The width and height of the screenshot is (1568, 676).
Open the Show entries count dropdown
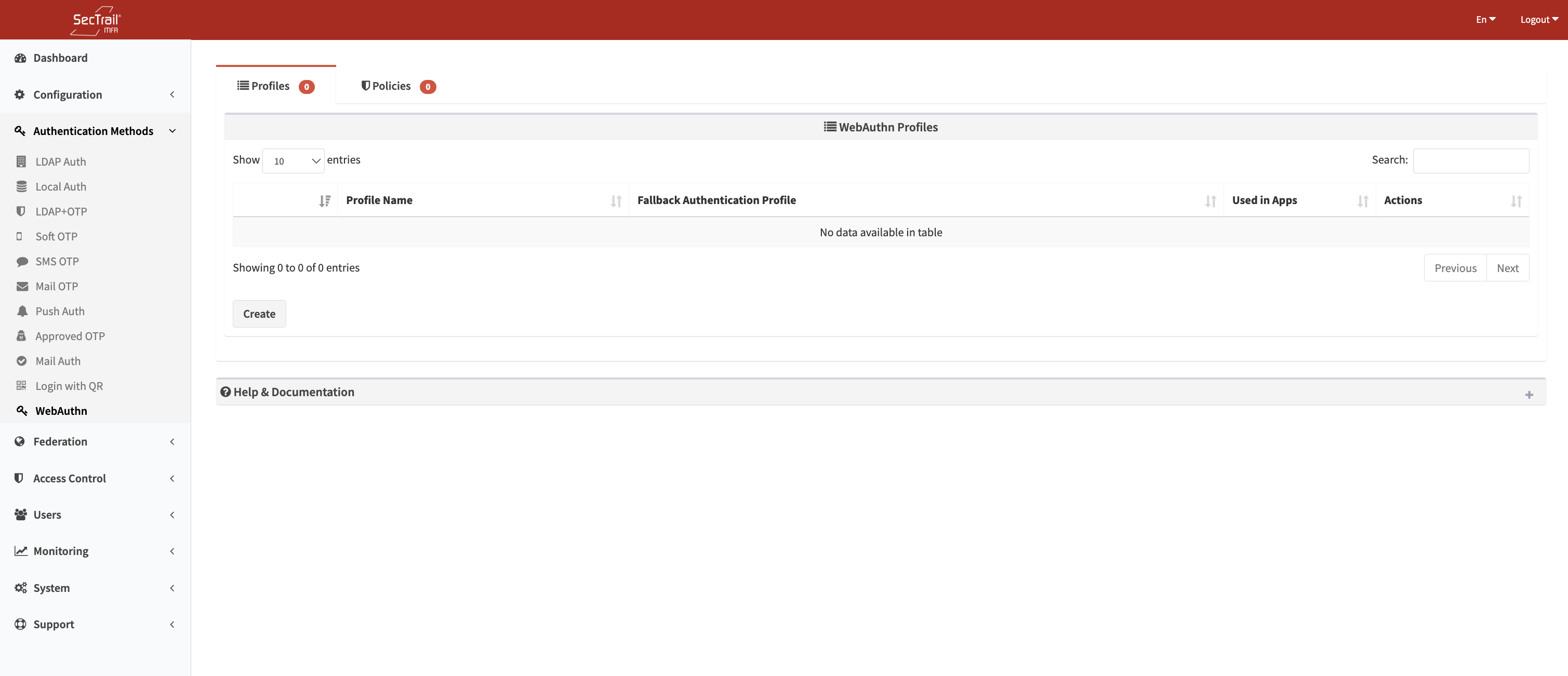293,160
